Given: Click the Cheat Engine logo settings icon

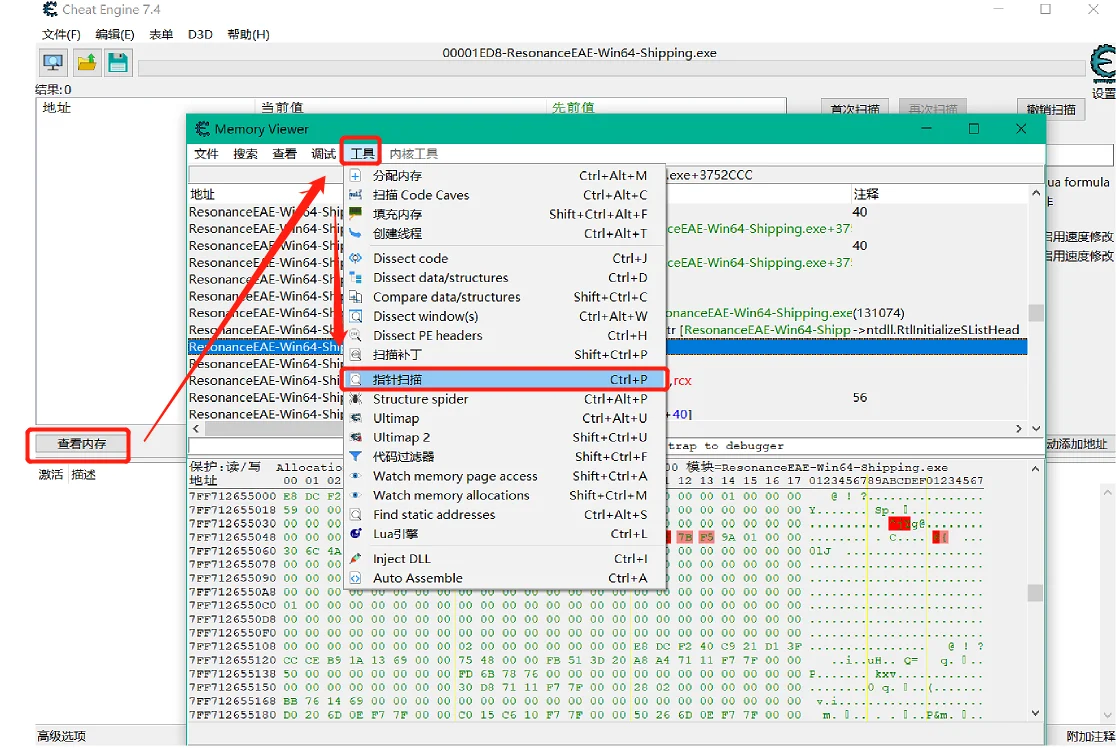Looking at the screenshot, I should (x=1104, y=63).
